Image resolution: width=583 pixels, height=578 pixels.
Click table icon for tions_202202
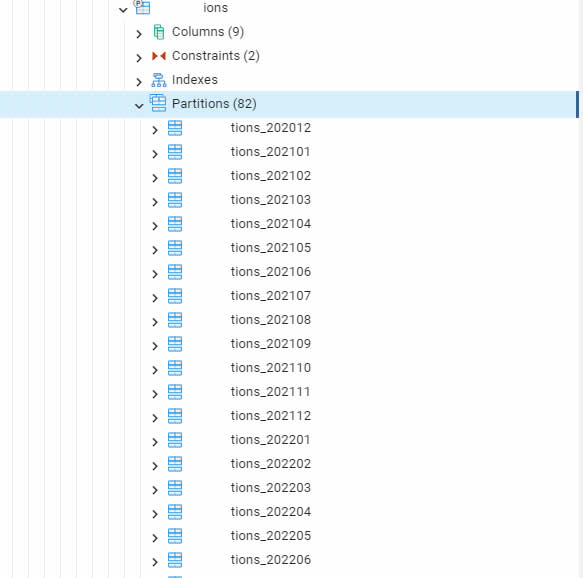[175, 464]
